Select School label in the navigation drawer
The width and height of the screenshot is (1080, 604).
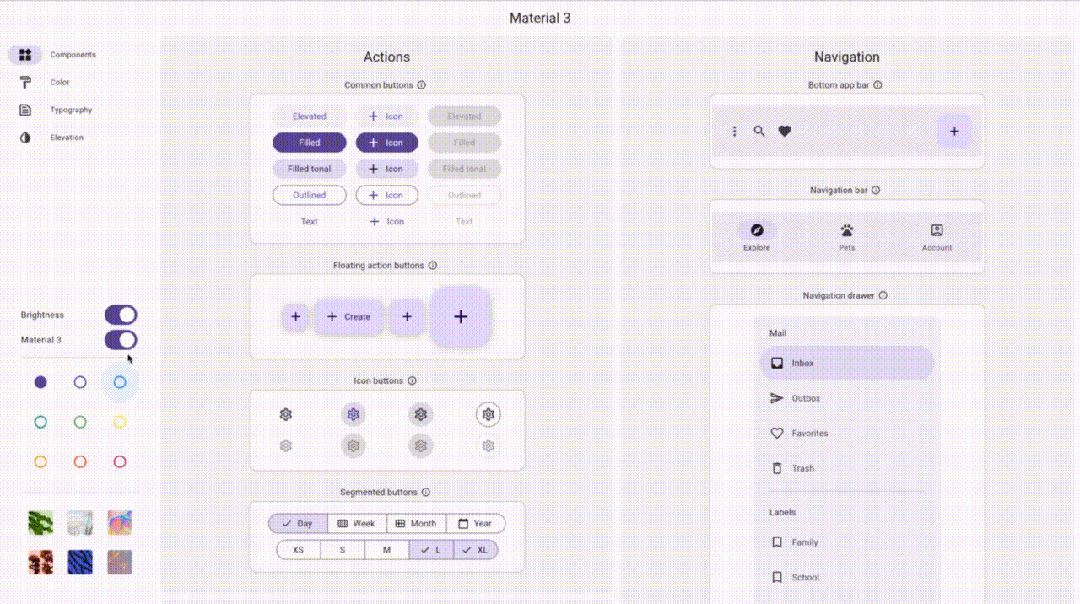tap(847, 577)
